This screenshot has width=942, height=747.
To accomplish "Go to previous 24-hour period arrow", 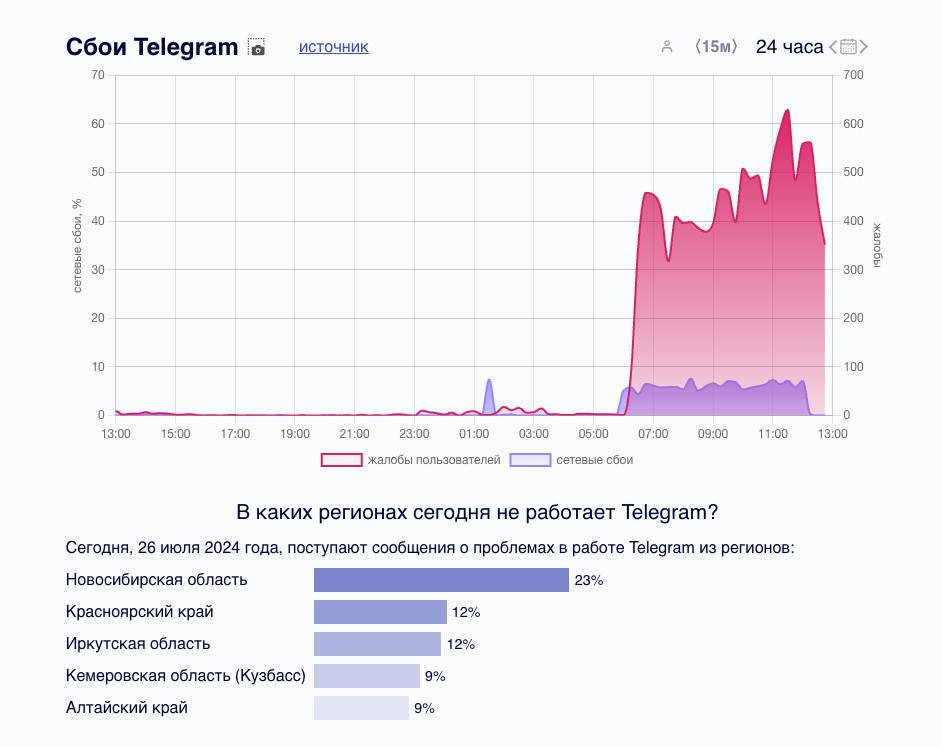I will (x=833, y=47).
